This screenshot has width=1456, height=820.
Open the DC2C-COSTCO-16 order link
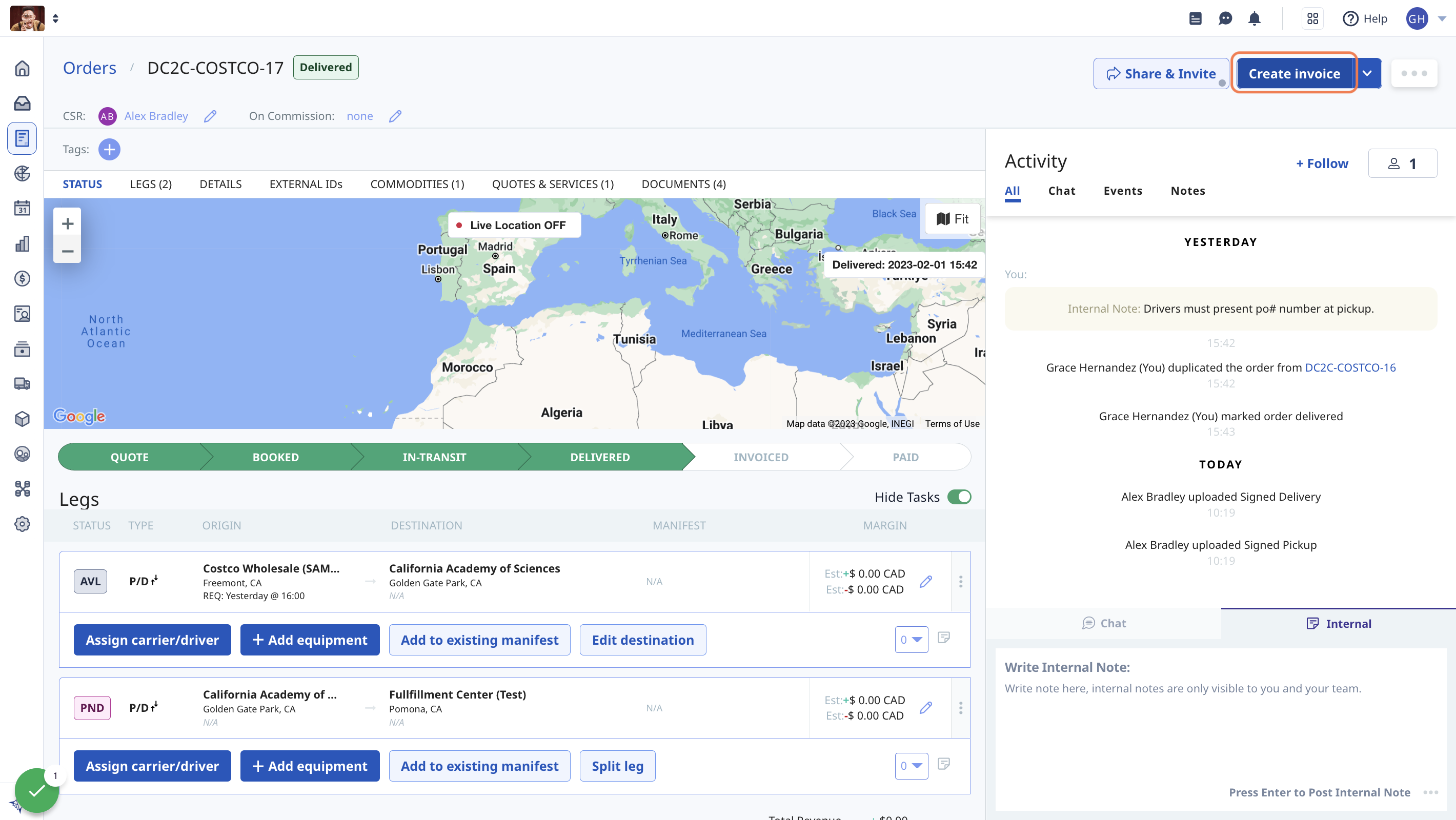coord(1350,367)
